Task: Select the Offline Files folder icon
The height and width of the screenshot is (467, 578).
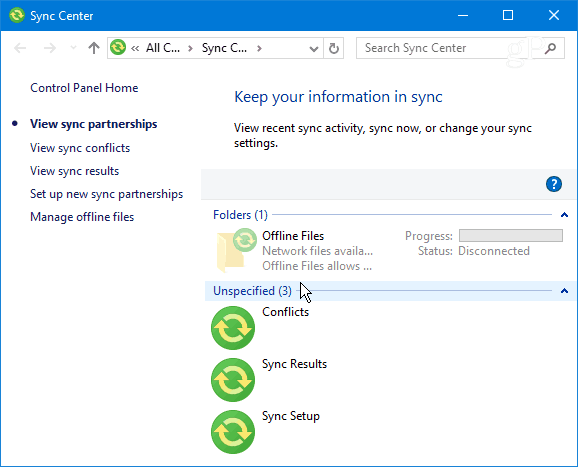Action: 236,250
